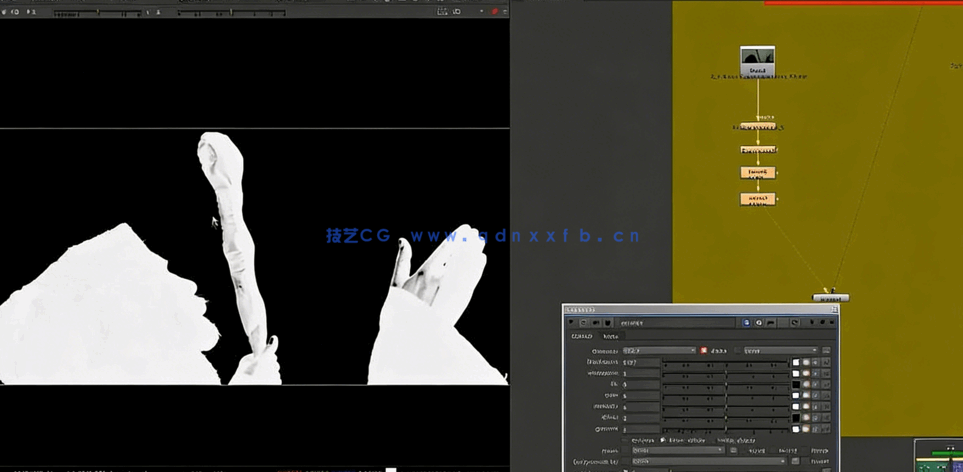Image resolution: width=963 pixels, height=472 pixels.
Task: Toggle the white clamp checkbox
Action: [x=662, y=440]
